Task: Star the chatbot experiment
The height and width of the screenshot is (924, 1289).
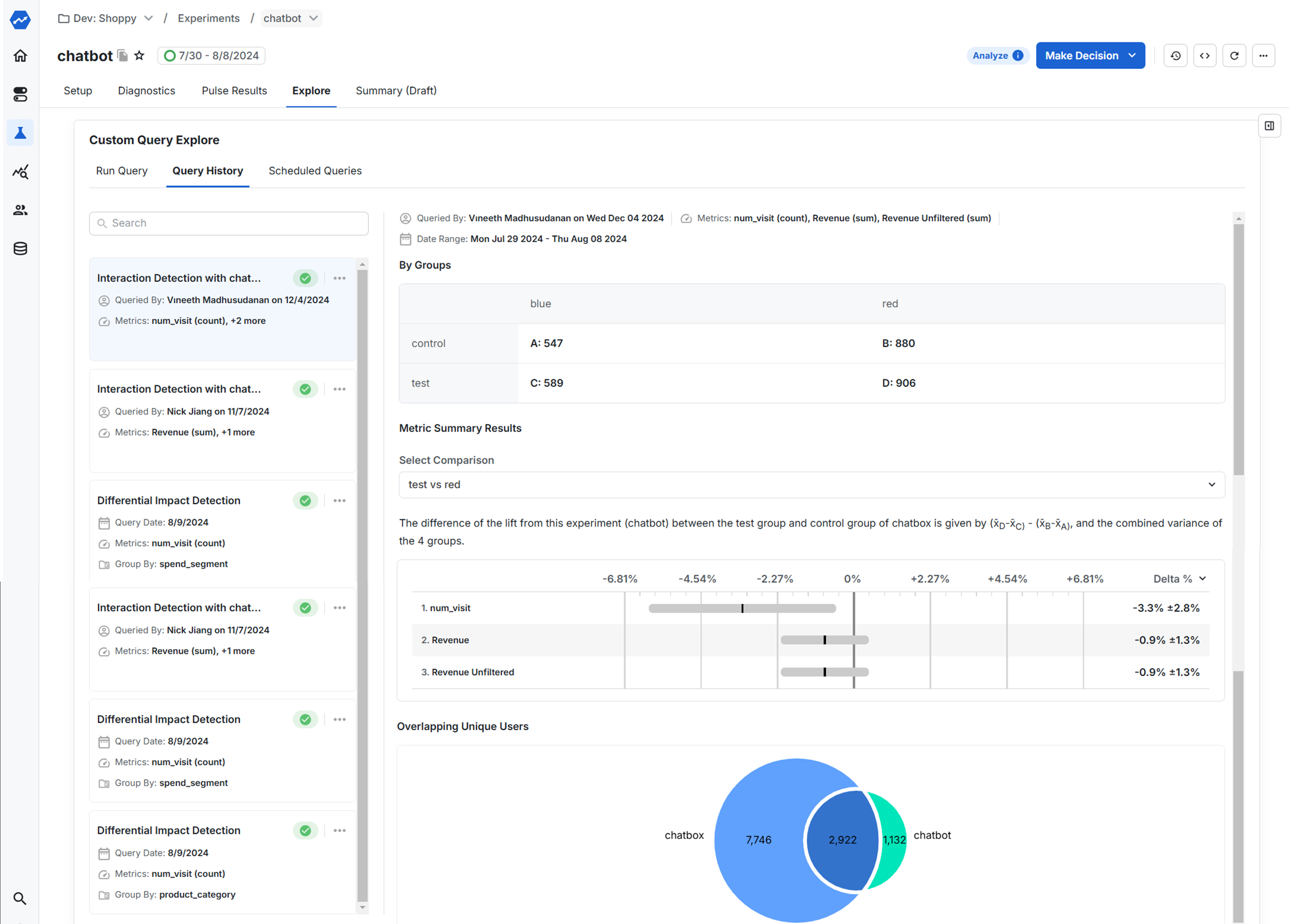Action: click(x=139, y=55)
